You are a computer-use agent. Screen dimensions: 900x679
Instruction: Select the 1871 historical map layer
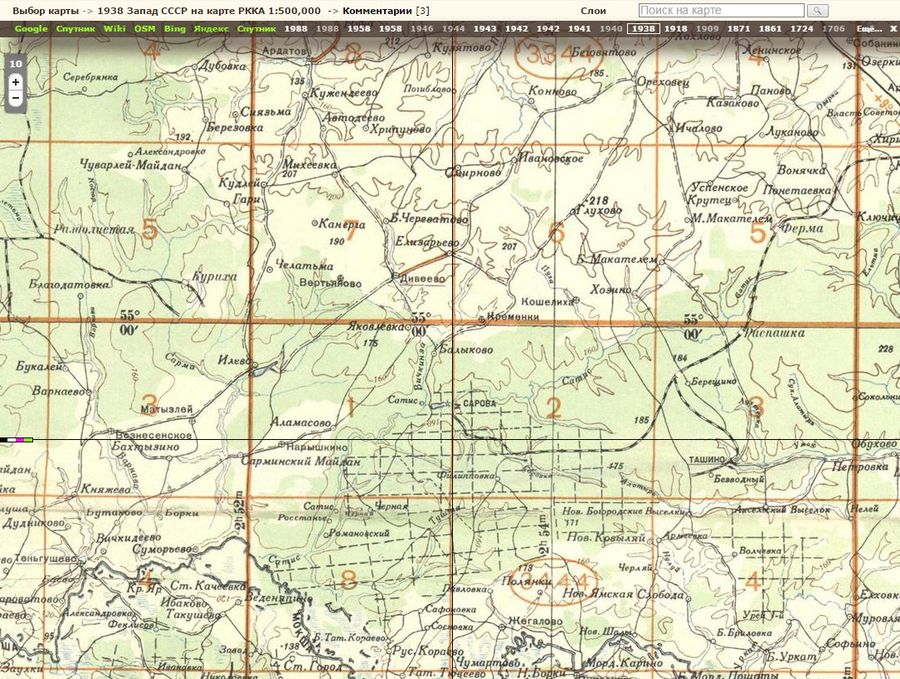(738, 29)
